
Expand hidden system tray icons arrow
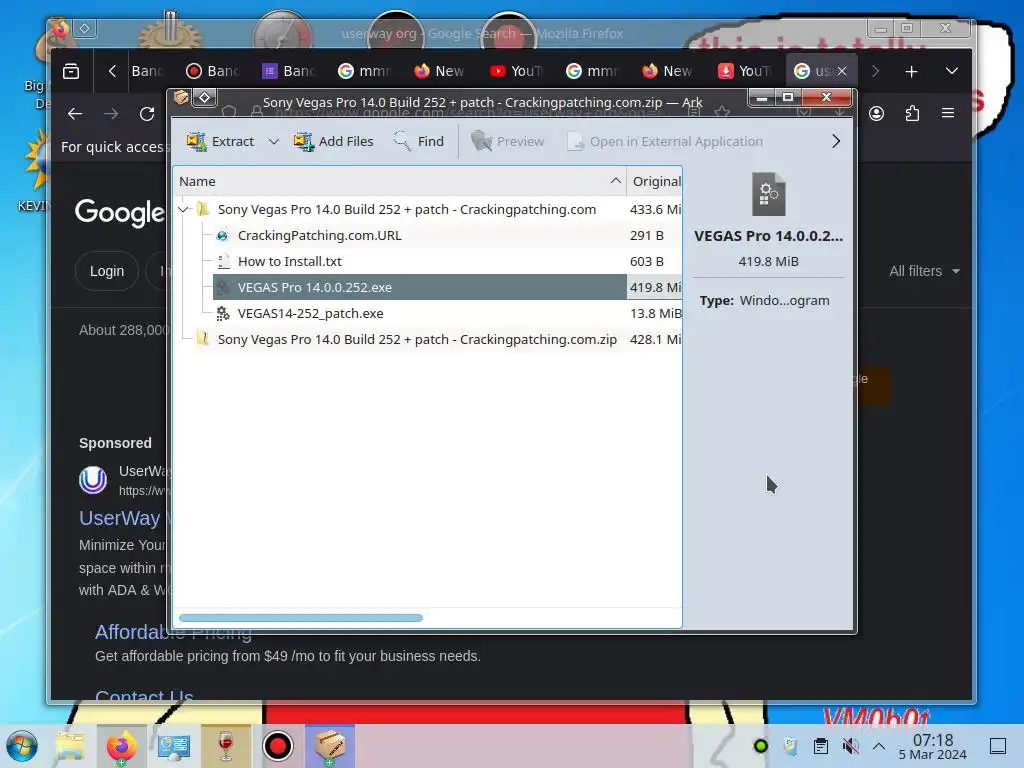[x=879, y=746]
